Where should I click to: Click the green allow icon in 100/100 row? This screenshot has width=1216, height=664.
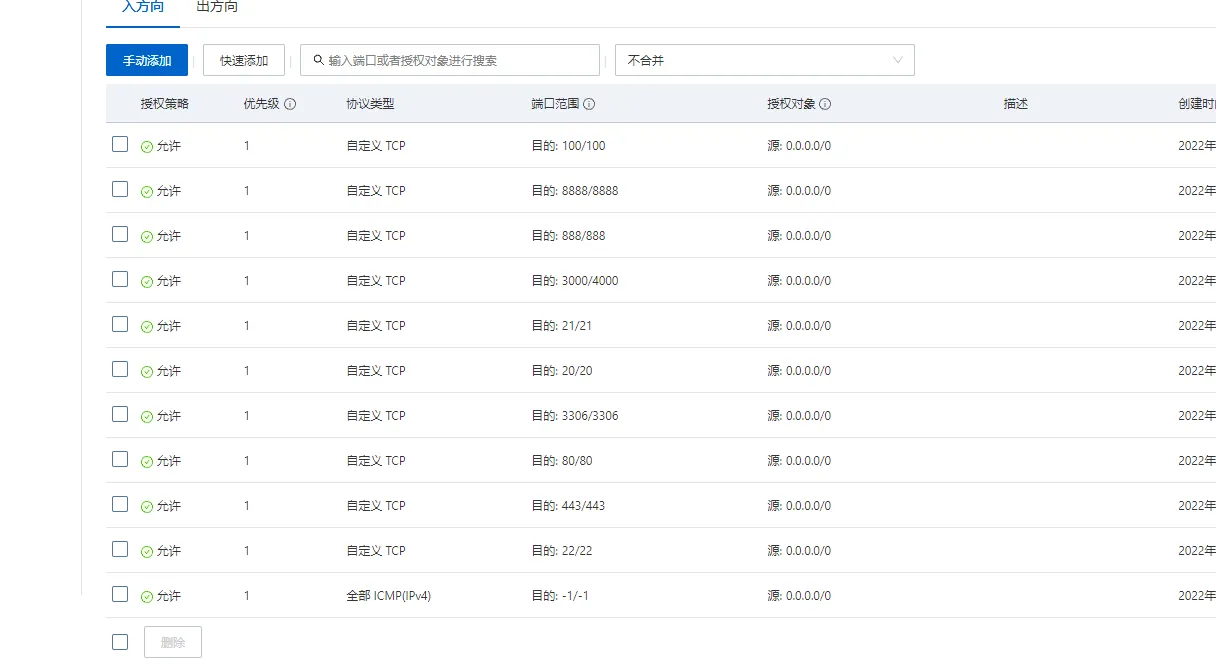coord(147,147)
